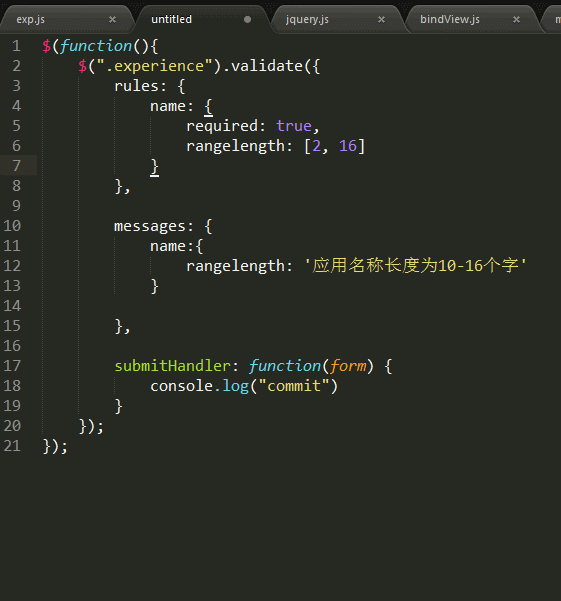Viewport: 561px width, 601px height.
Task: Click the unsaved dot on untitled tab
Action: tap(248, 19)
